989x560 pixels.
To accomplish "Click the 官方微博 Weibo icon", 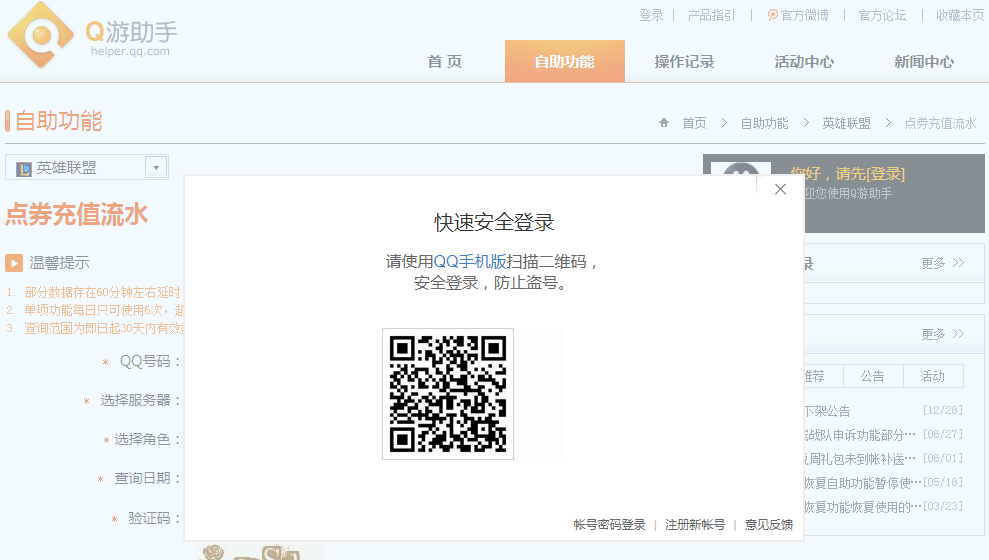I will 772,15.
